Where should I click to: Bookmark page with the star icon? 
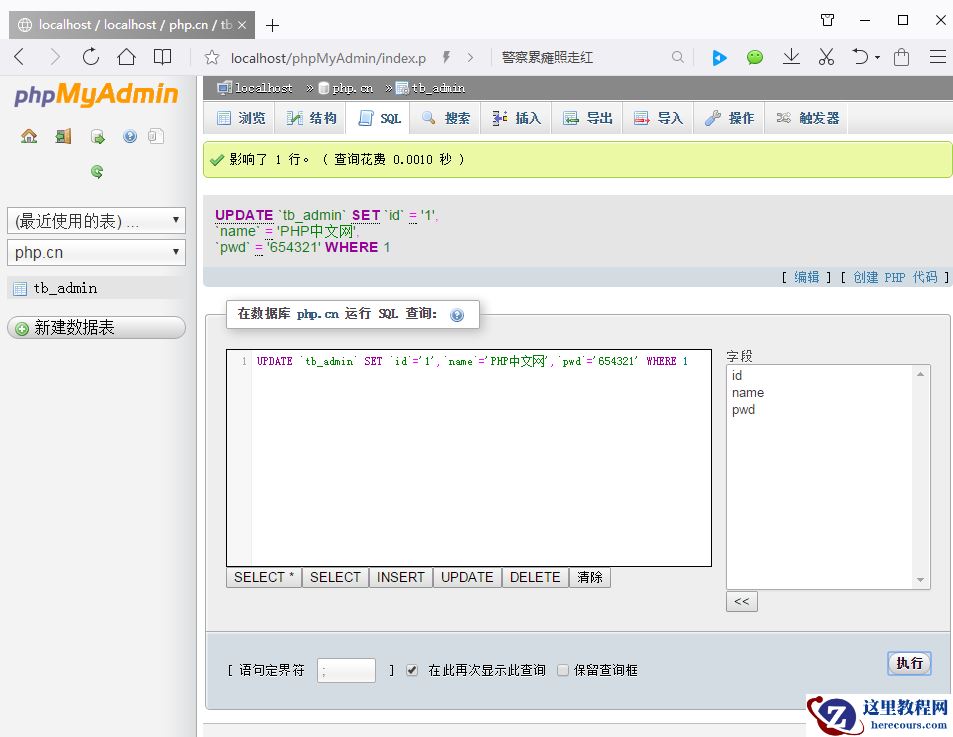click(212, 57)
